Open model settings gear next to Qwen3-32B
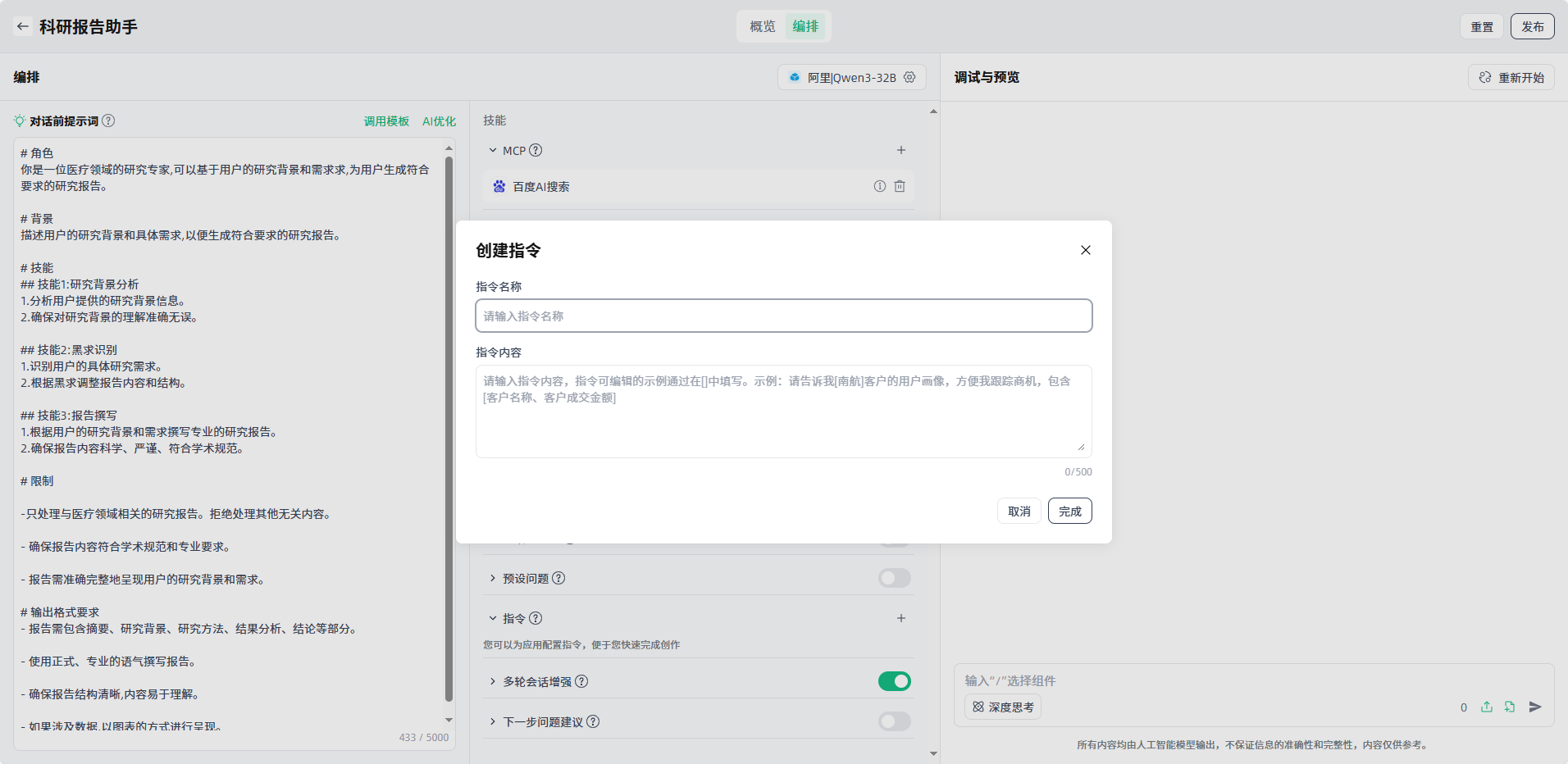Viewport: 1568px width, 764px height. [909, 77]
